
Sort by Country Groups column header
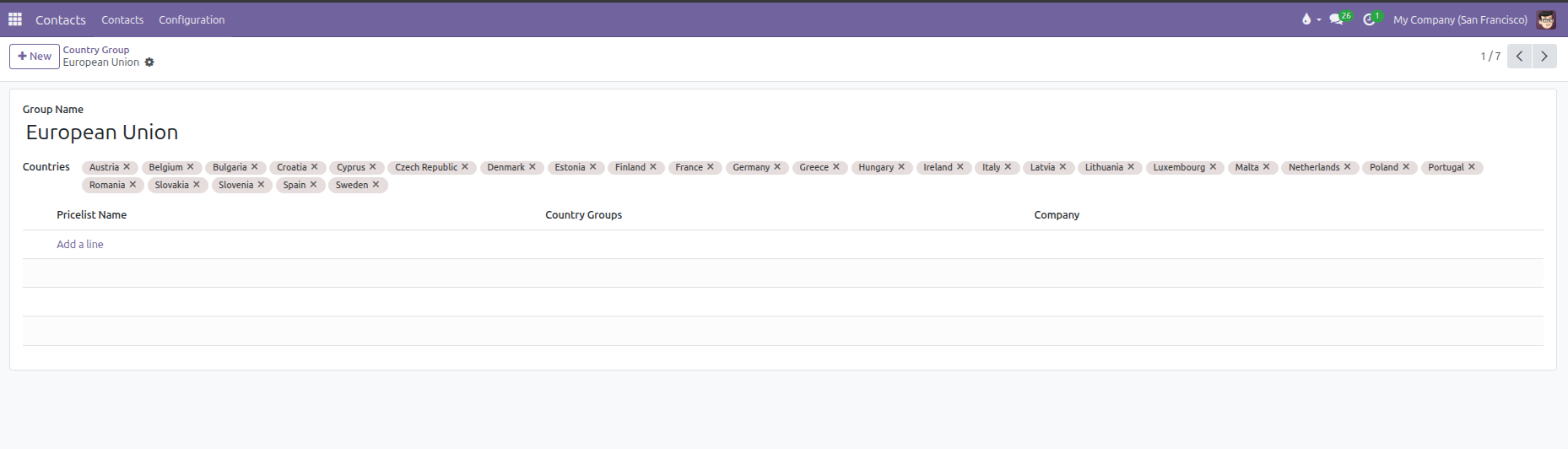tap(583, 215)
